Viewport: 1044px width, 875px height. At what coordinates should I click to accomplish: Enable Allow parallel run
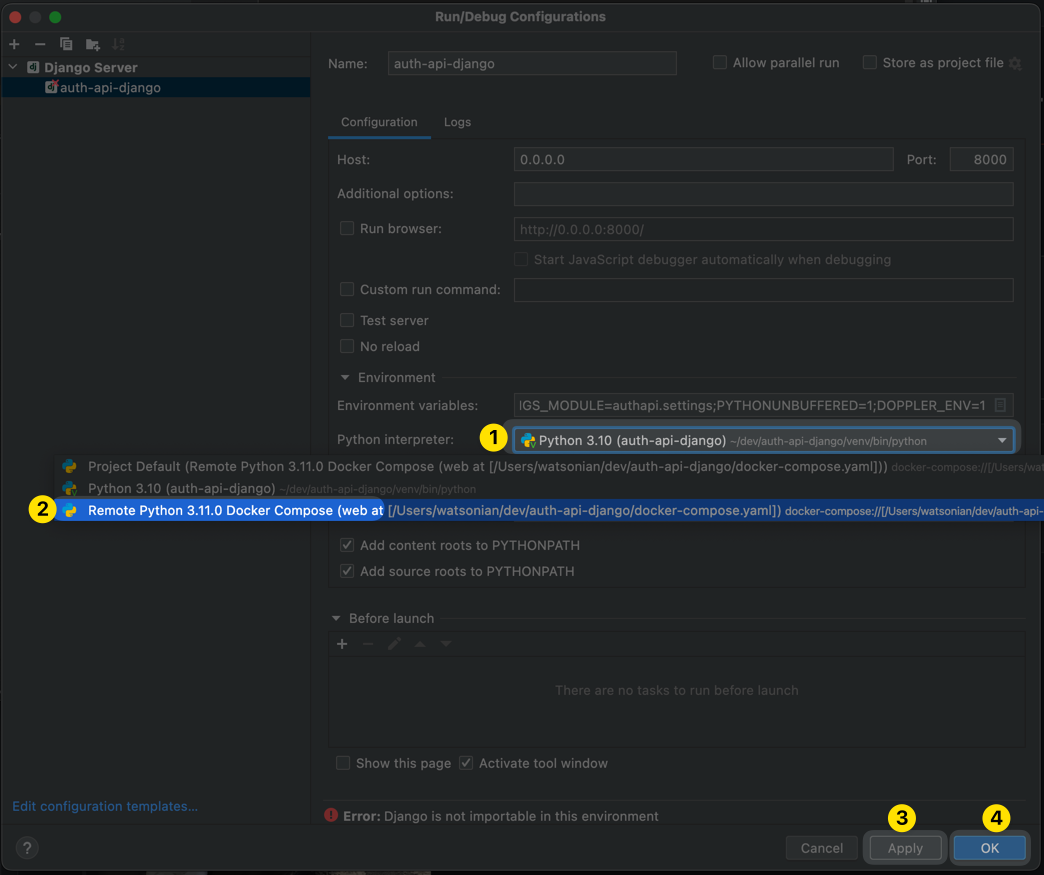(720, 63)
